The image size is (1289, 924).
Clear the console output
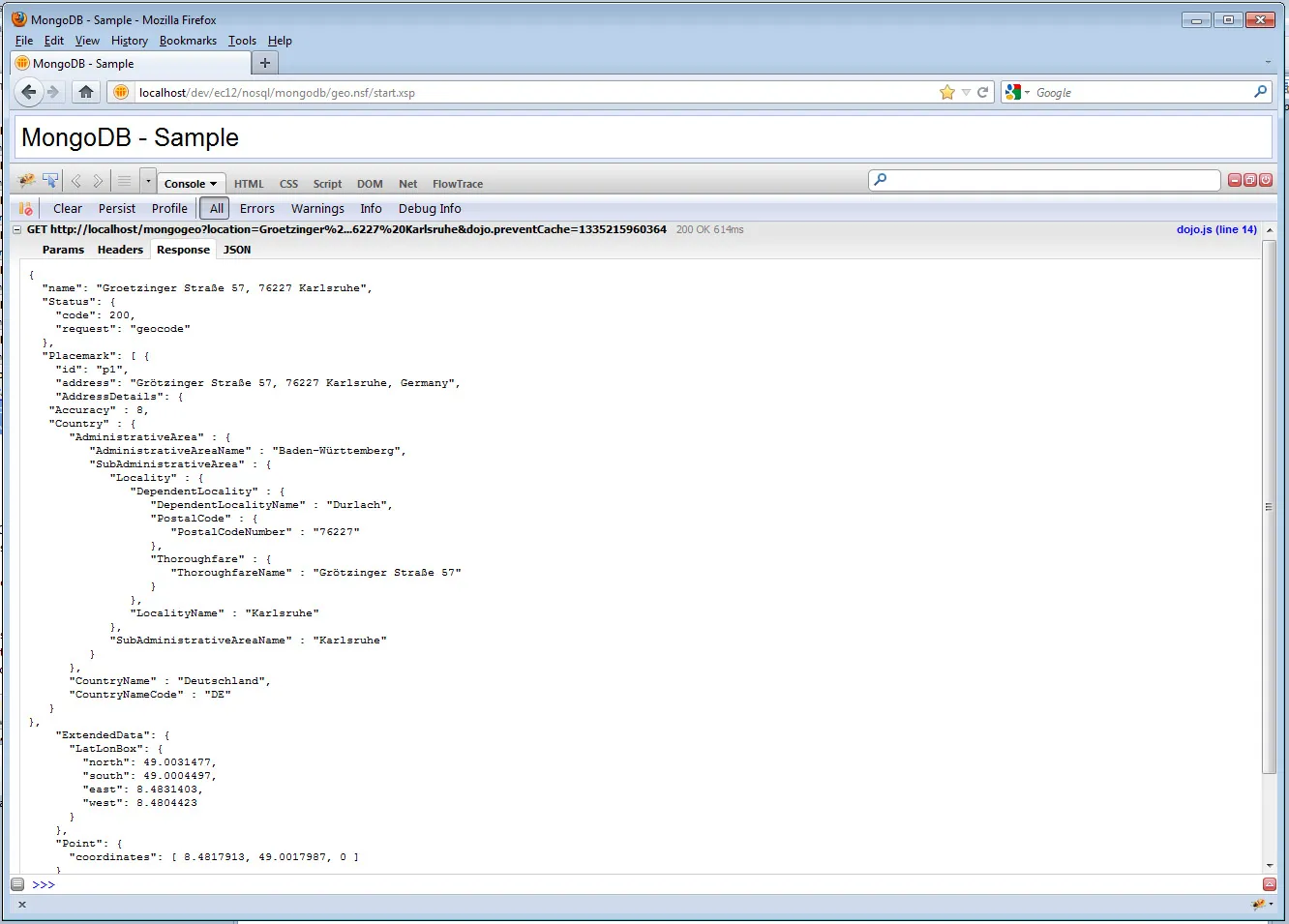pos(68,209)
